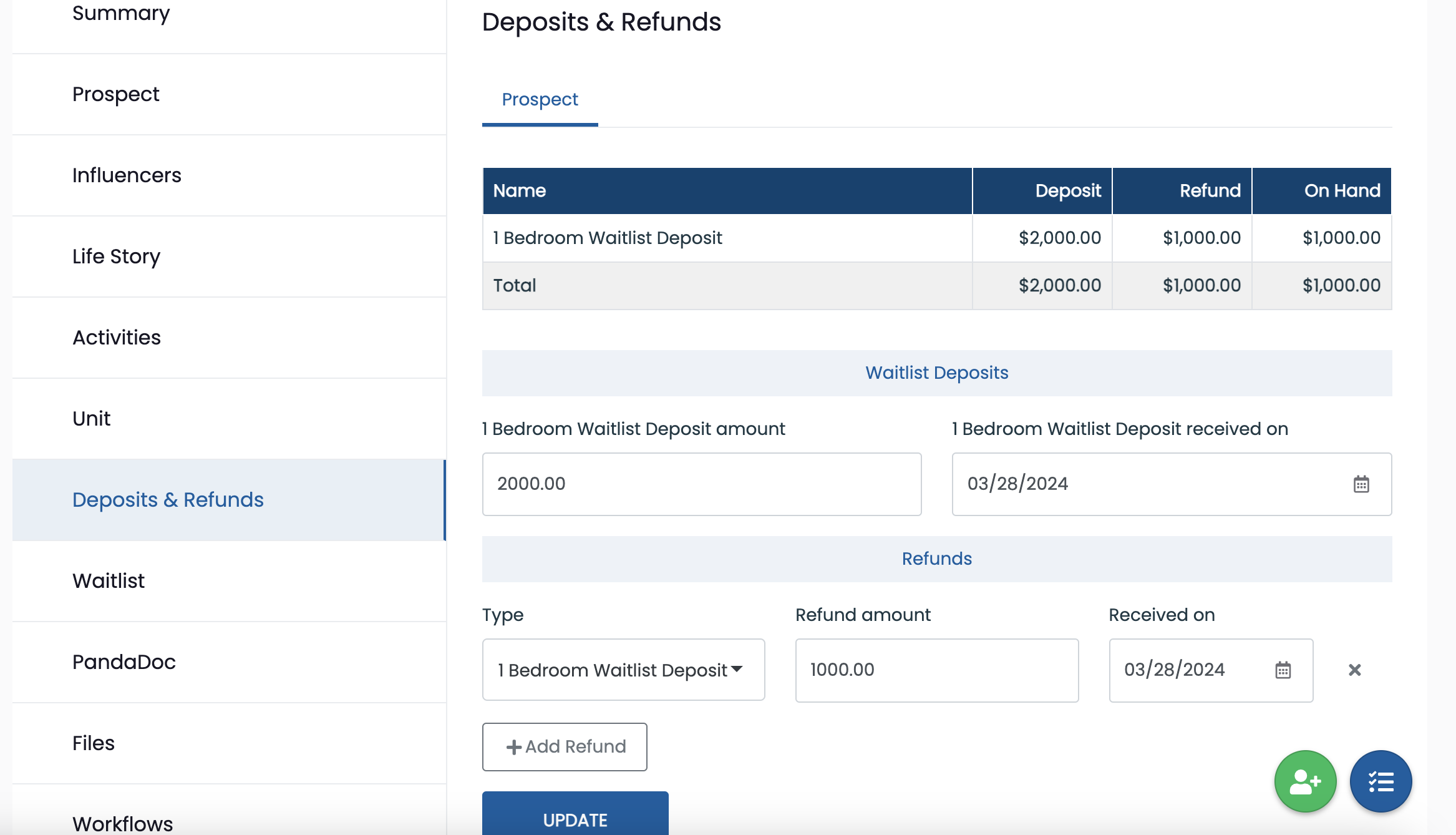
Task: Click the blue task list floating button
Action: [x=1381, y=781]
